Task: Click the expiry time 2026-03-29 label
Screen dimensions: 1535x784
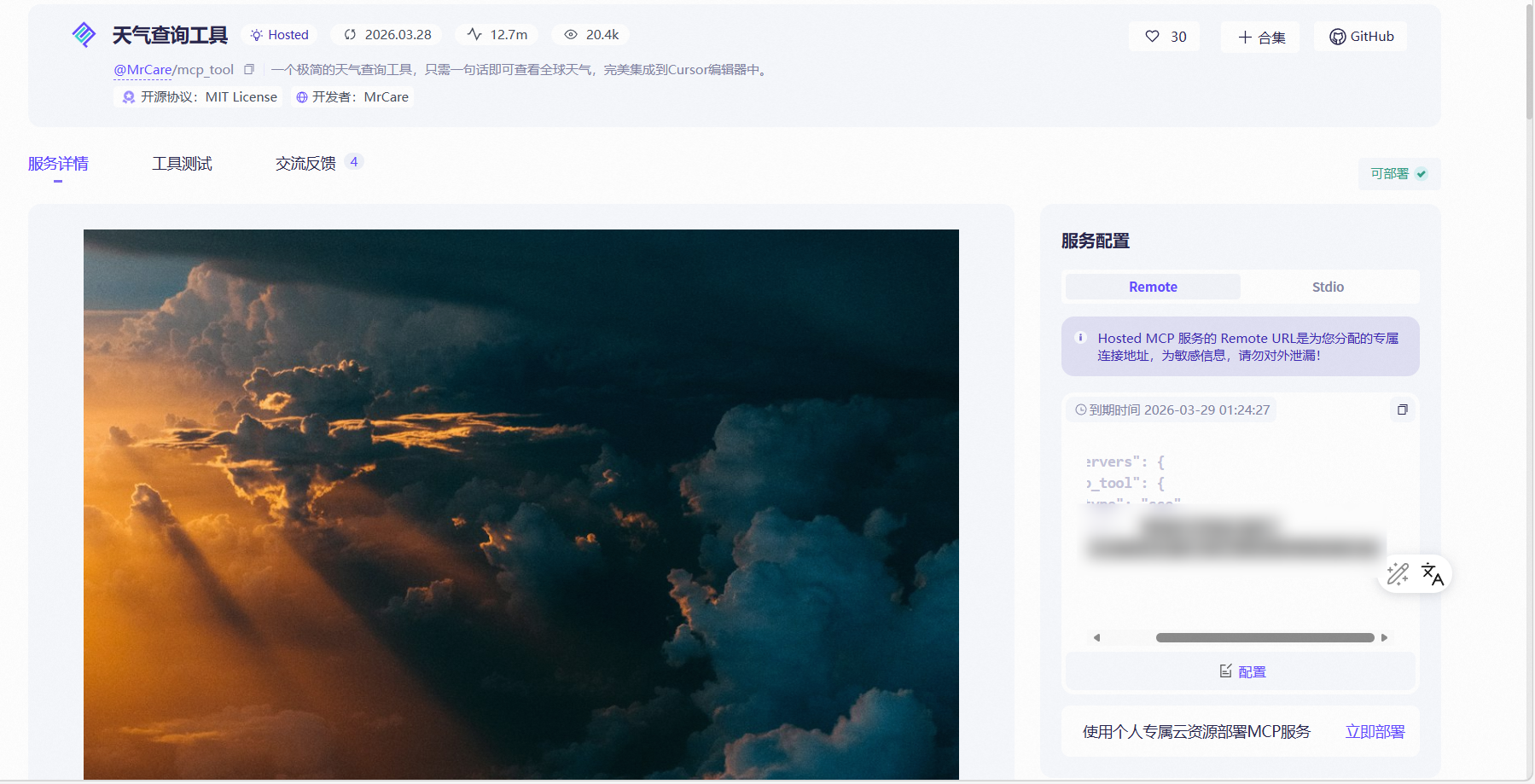Action: (1172, 409)
